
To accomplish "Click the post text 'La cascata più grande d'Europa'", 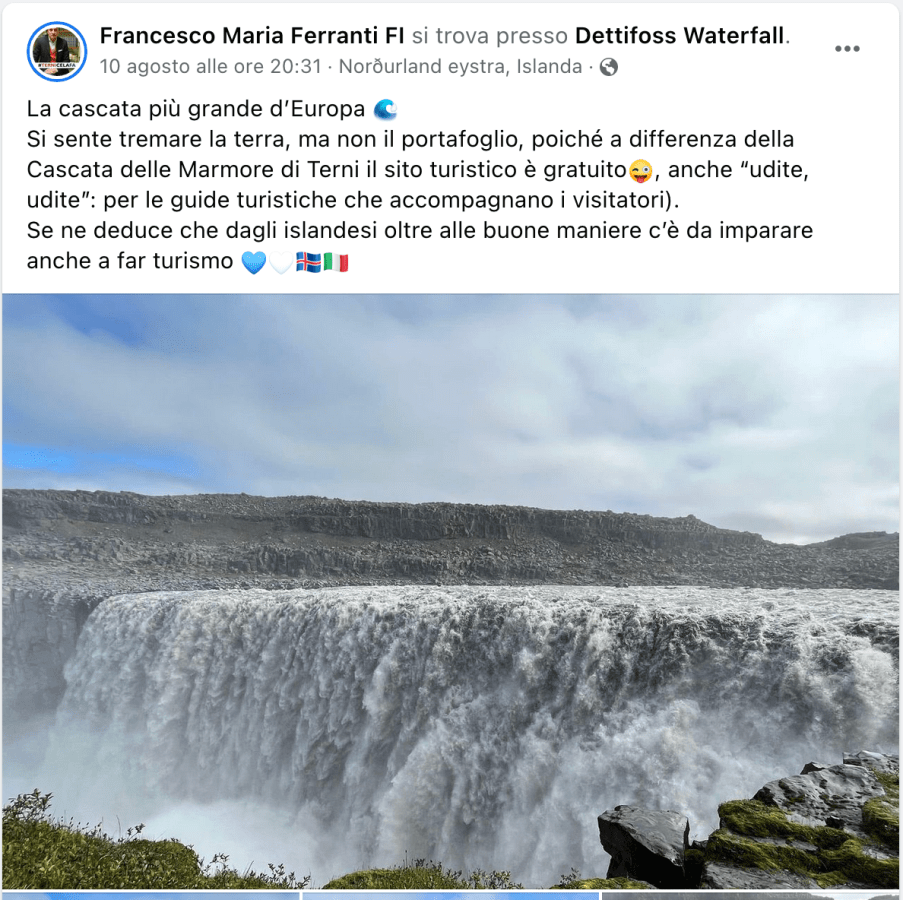I will point(196,109).
